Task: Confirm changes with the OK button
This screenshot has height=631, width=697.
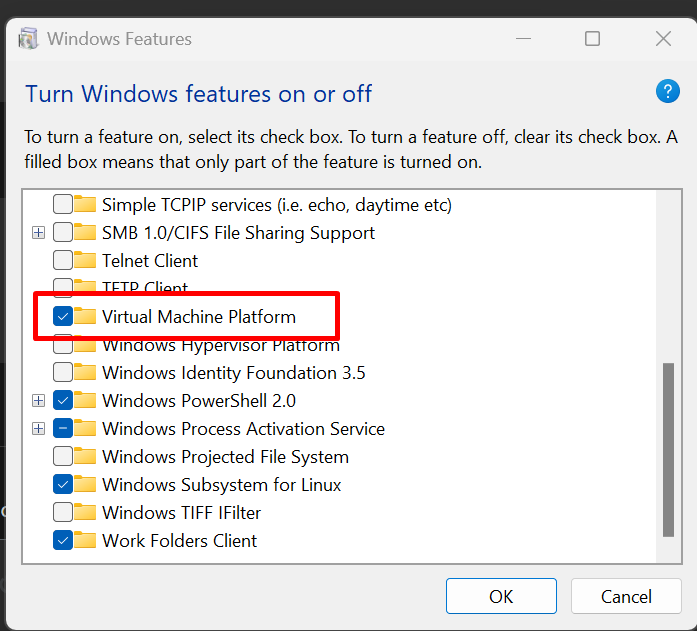Action: click(501, 596)
